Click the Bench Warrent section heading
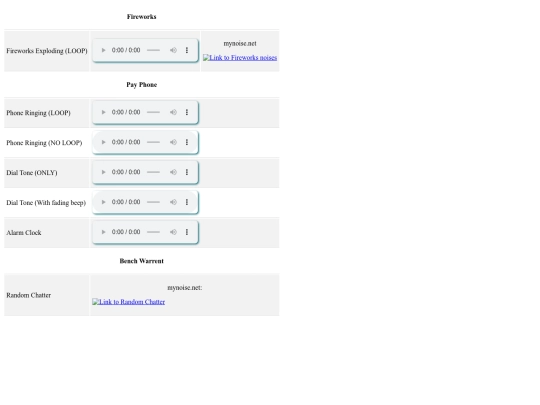Screen dimensions: 540x405 [x=142, y=261]
